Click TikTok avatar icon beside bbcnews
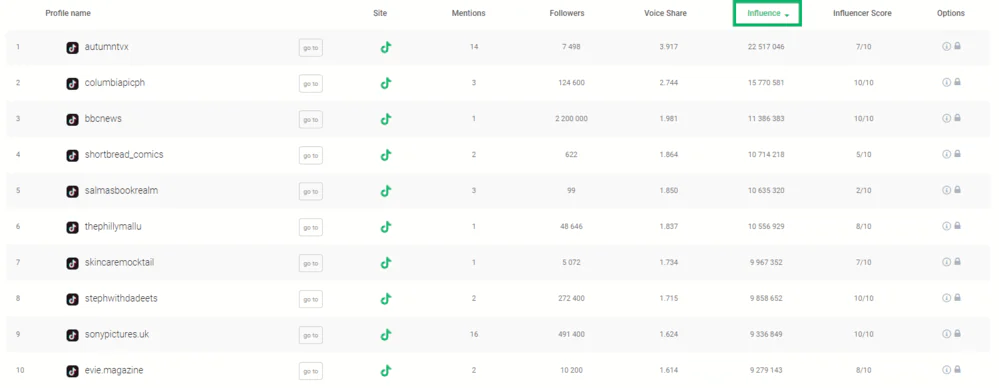Viewport: 999px width, 388px height. point(73,120)
